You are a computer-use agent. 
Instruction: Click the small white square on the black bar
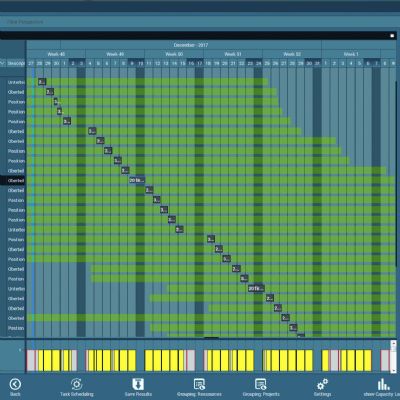pos(392,36)
